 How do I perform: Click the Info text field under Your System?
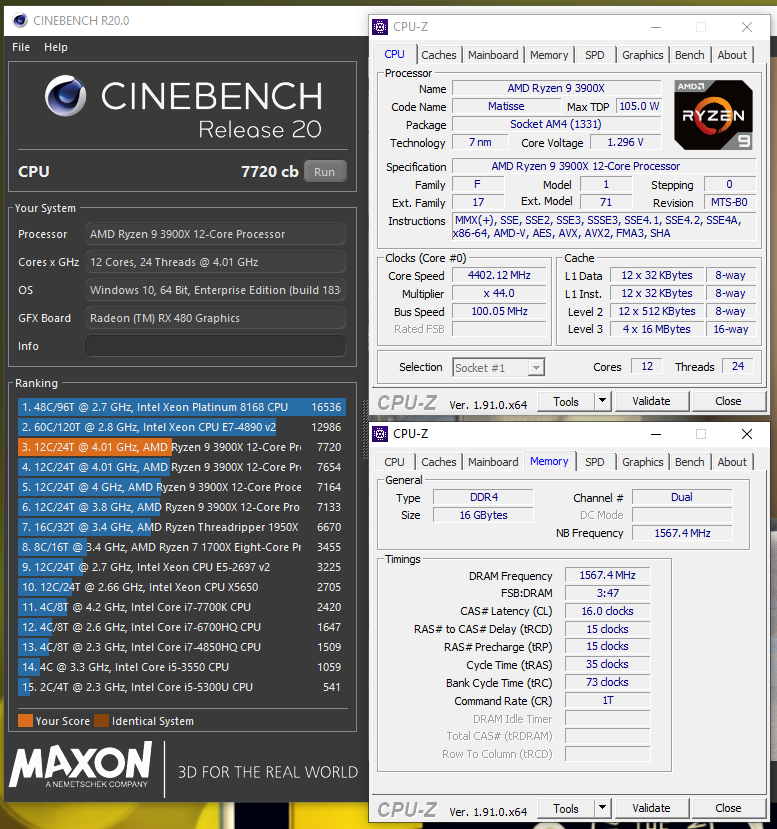[215, 346]
